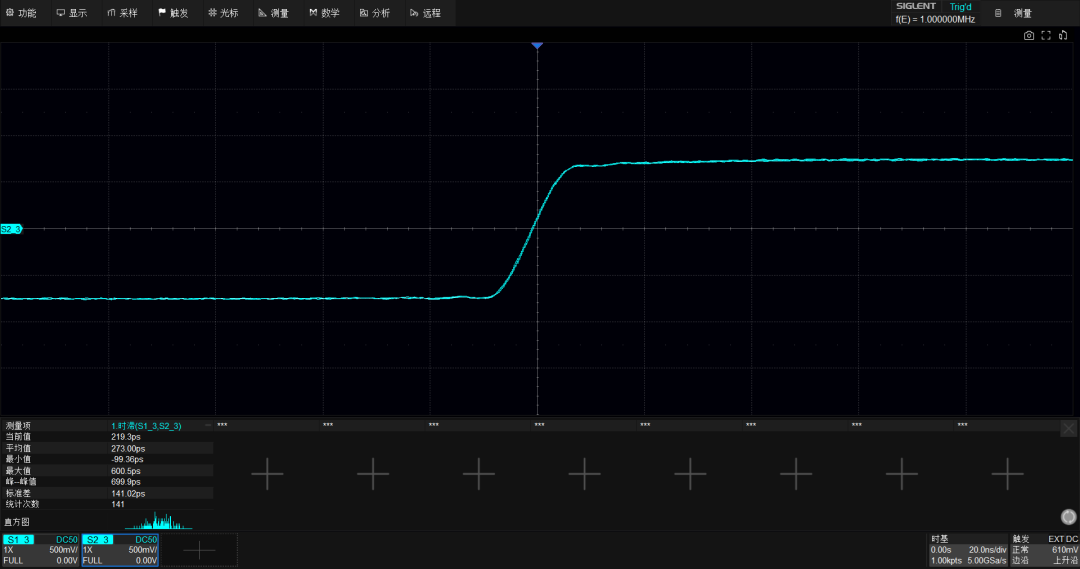
Task: Click the 699.9ps peak-to-peak value
Action: tap(125, 482)
